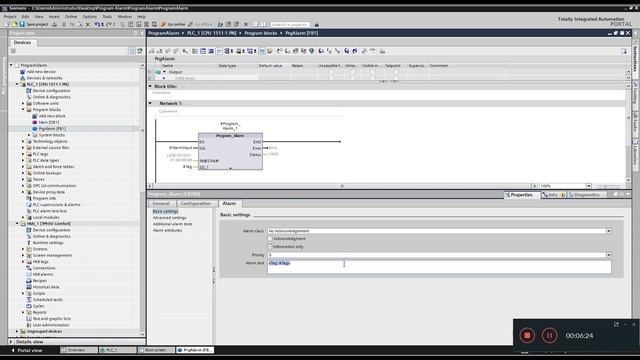
Task: Expand the System blocks folder
Action: tap(29, 135)
